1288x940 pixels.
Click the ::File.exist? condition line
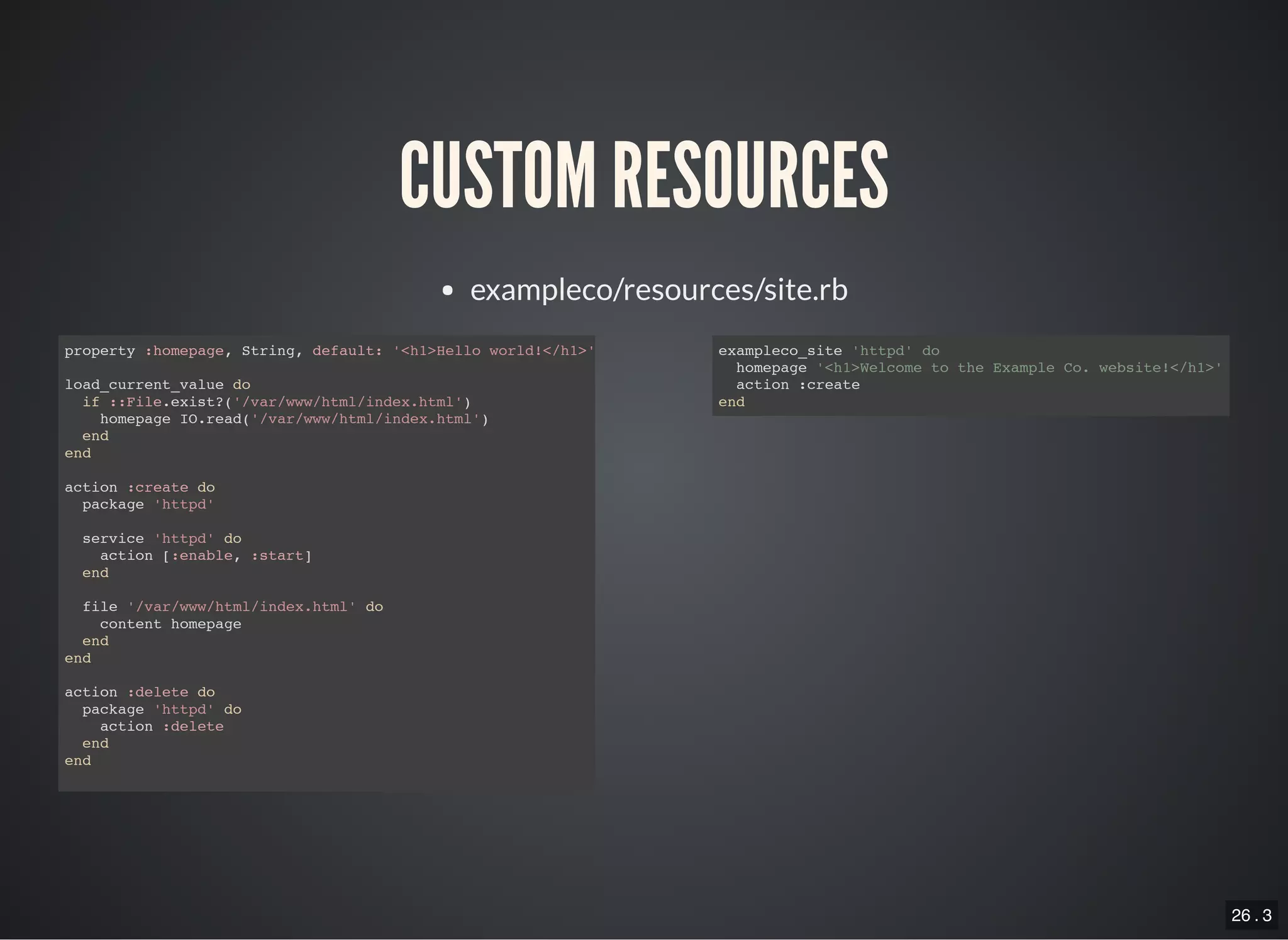pyautogui.click(x=277, y=401)
